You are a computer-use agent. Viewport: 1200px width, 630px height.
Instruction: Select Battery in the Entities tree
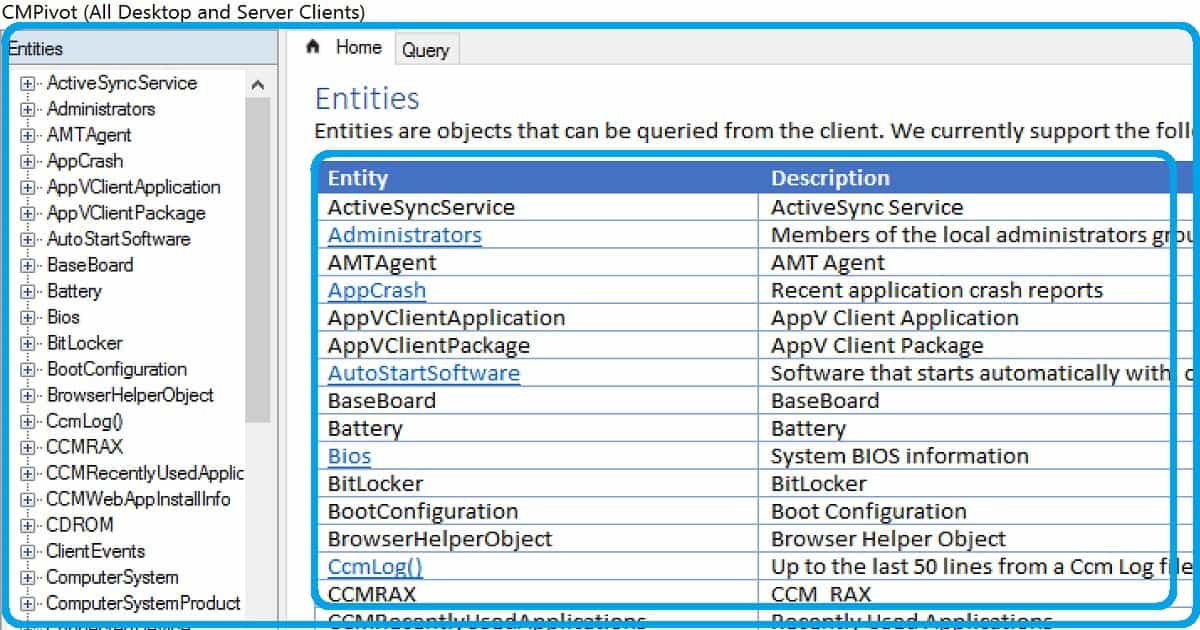pos(74,291)
